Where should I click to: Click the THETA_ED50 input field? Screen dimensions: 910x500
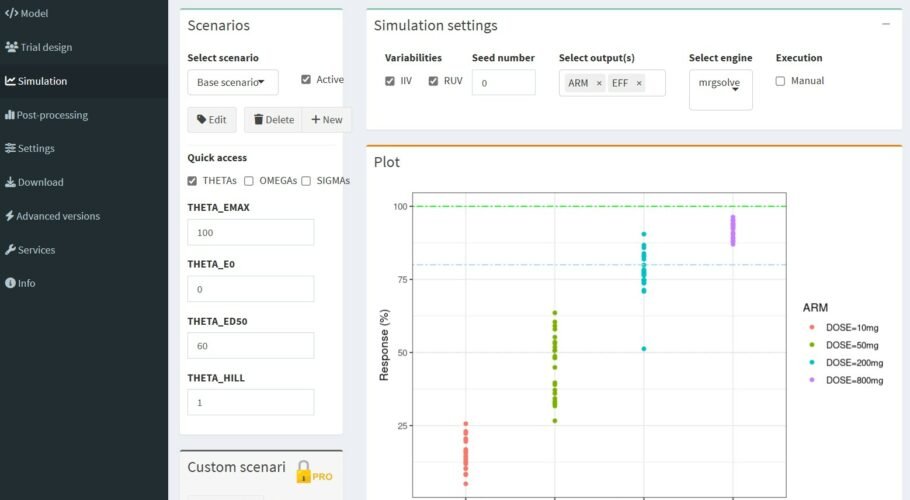point(250,345)
